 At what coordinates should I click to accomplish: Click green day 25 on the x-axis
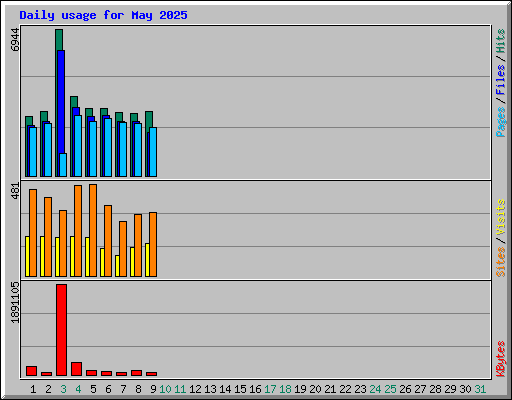click(x=390, y=389)
